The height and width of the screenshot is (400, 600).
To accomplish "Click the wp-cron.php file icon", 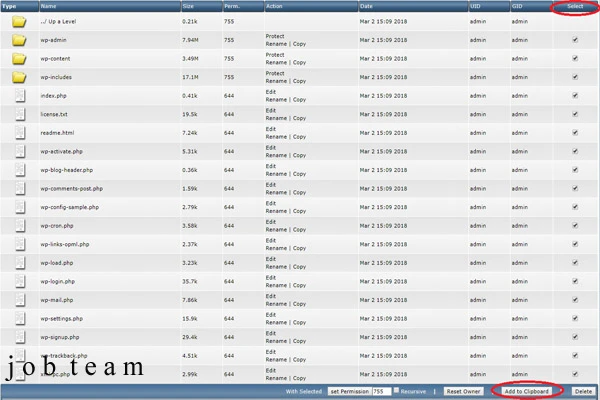I will point(19,226).
